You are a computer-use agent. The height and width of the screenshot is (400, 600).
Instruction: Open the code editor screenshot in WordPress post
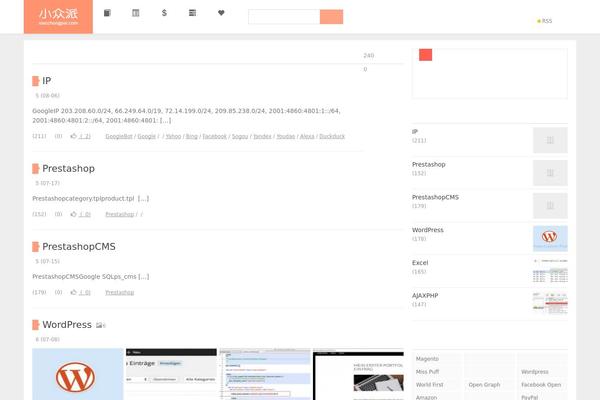click(x=265, y=374)
